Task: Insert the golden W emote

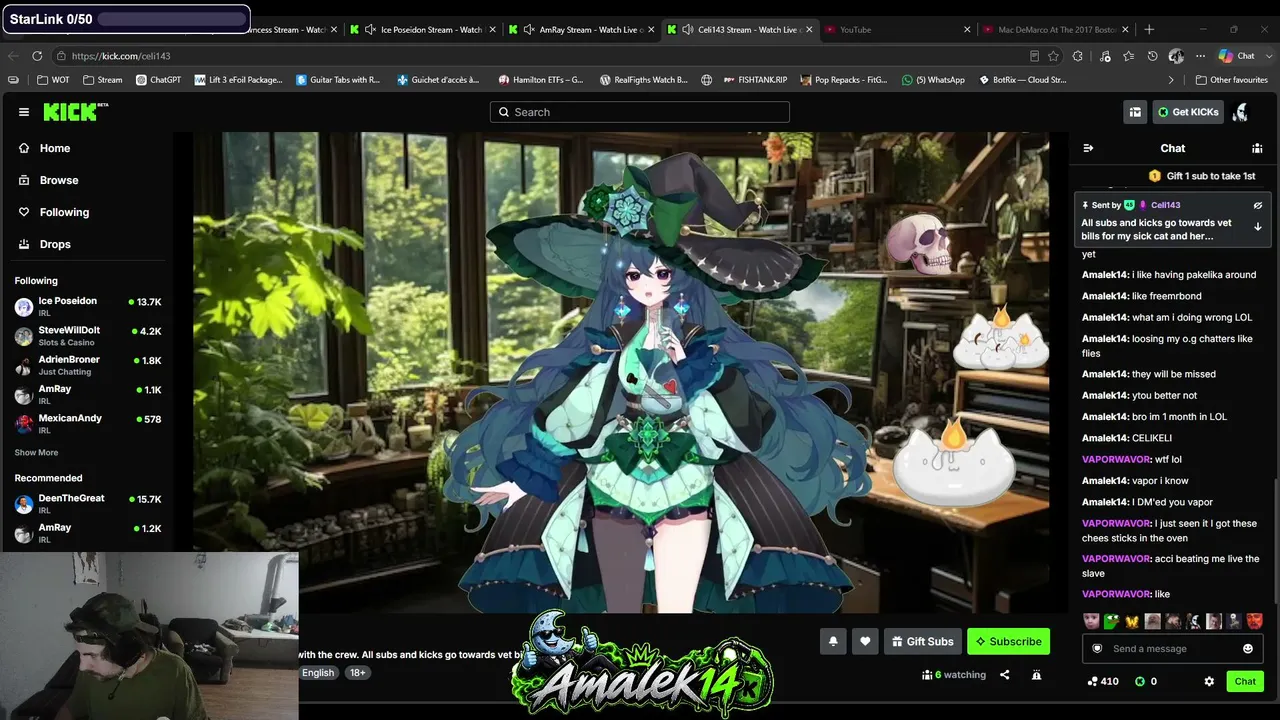Action: (x=1132, y=621)
